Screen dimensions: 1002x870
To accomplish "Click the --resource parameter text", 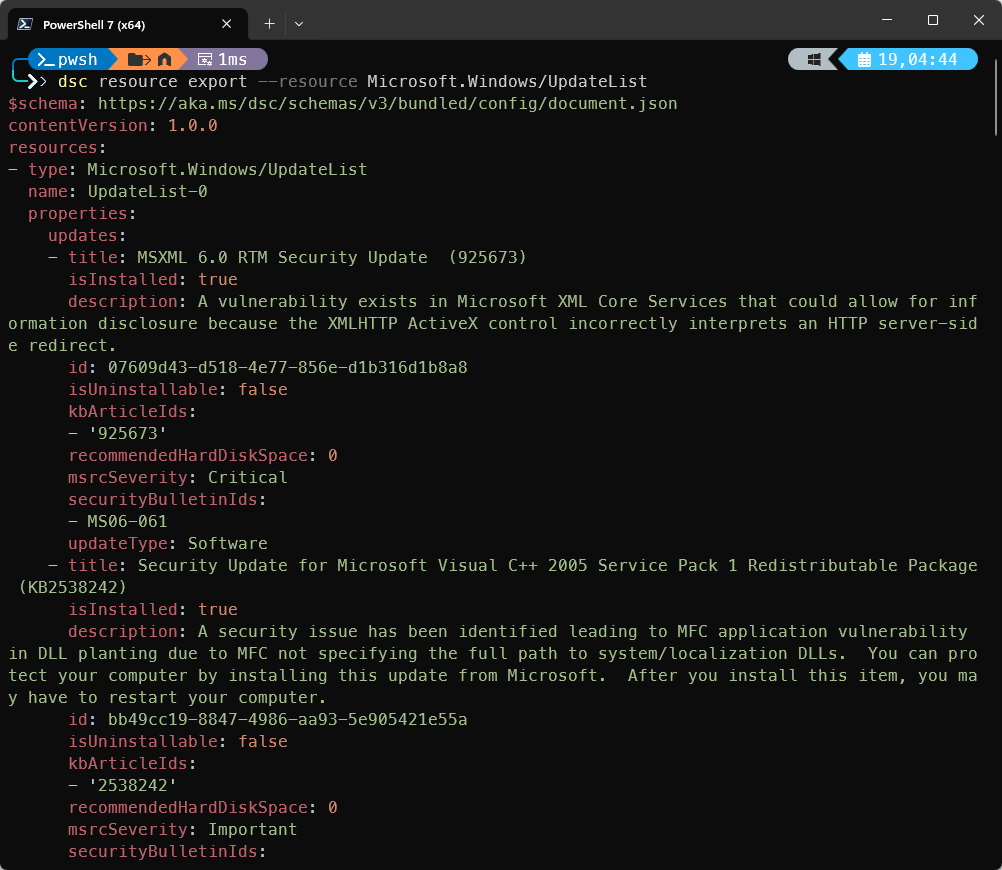I will click(307, 82).
